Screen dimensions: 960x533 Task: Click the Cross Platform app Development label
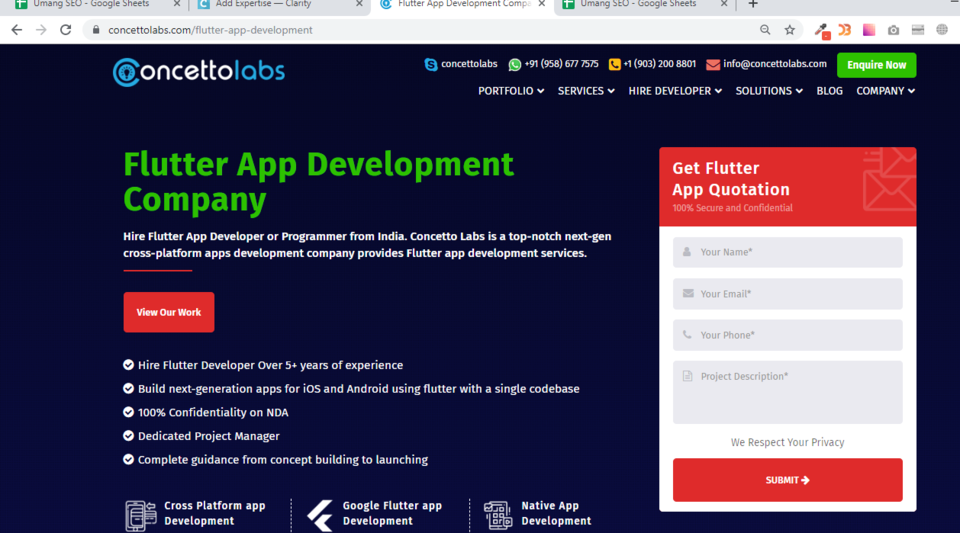point(215,513)
